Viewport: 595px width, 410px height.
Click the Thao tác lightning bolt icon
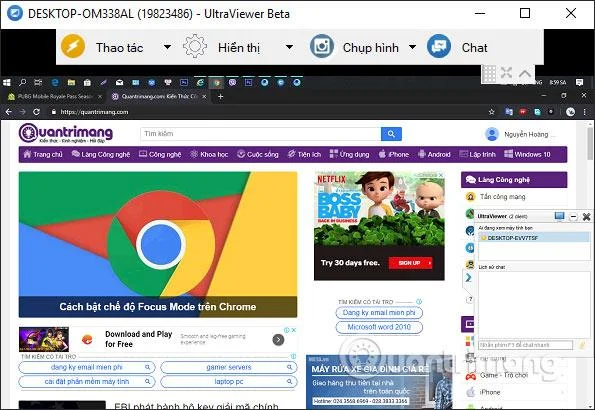pos(73,46)
